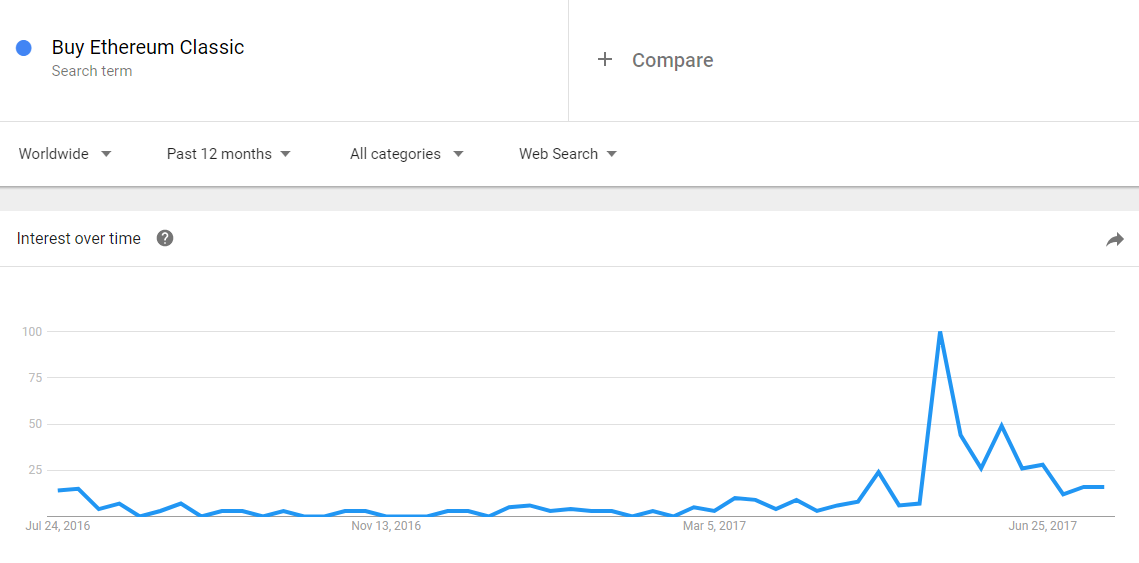Click the arrow next to All categories
Viewport: 1139px width, 563px height.
click(x=458, y=154)
